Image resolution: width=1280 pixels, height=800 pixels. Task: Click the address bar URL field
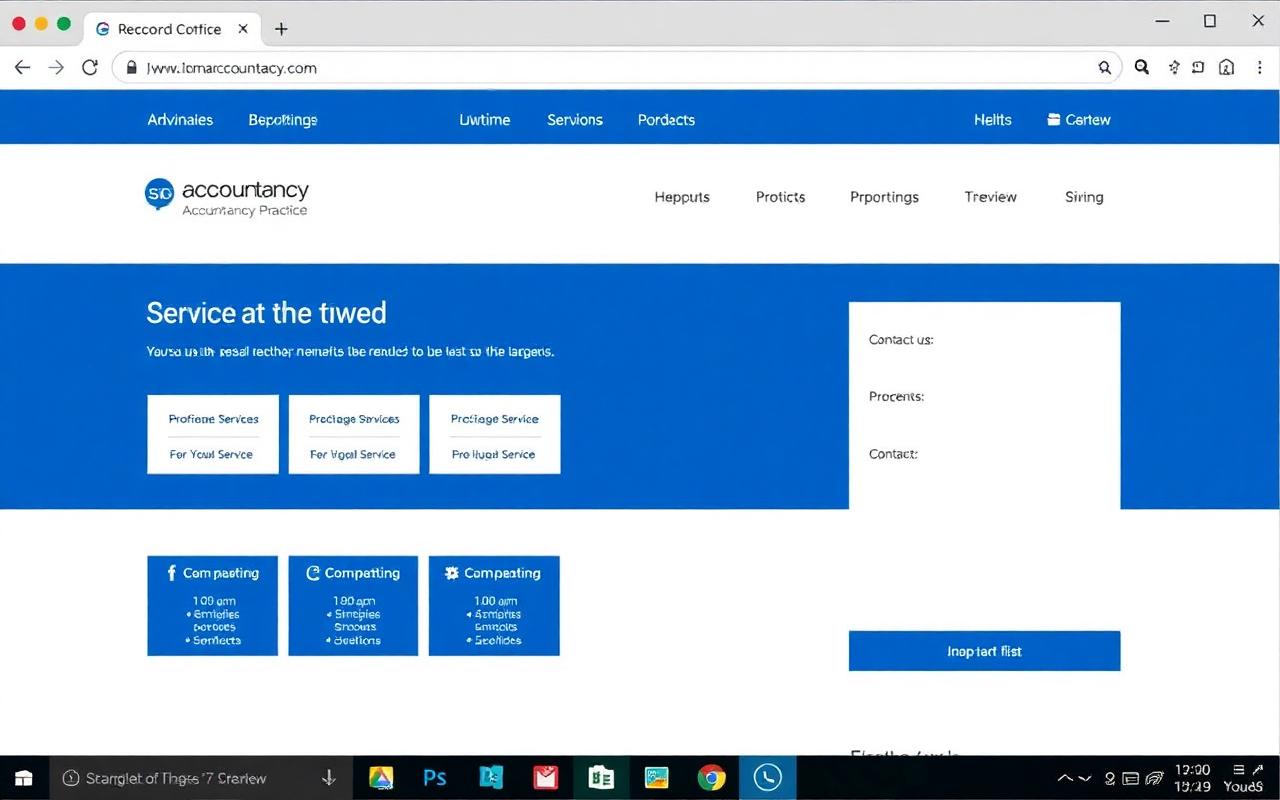click(x=617, y=68)
